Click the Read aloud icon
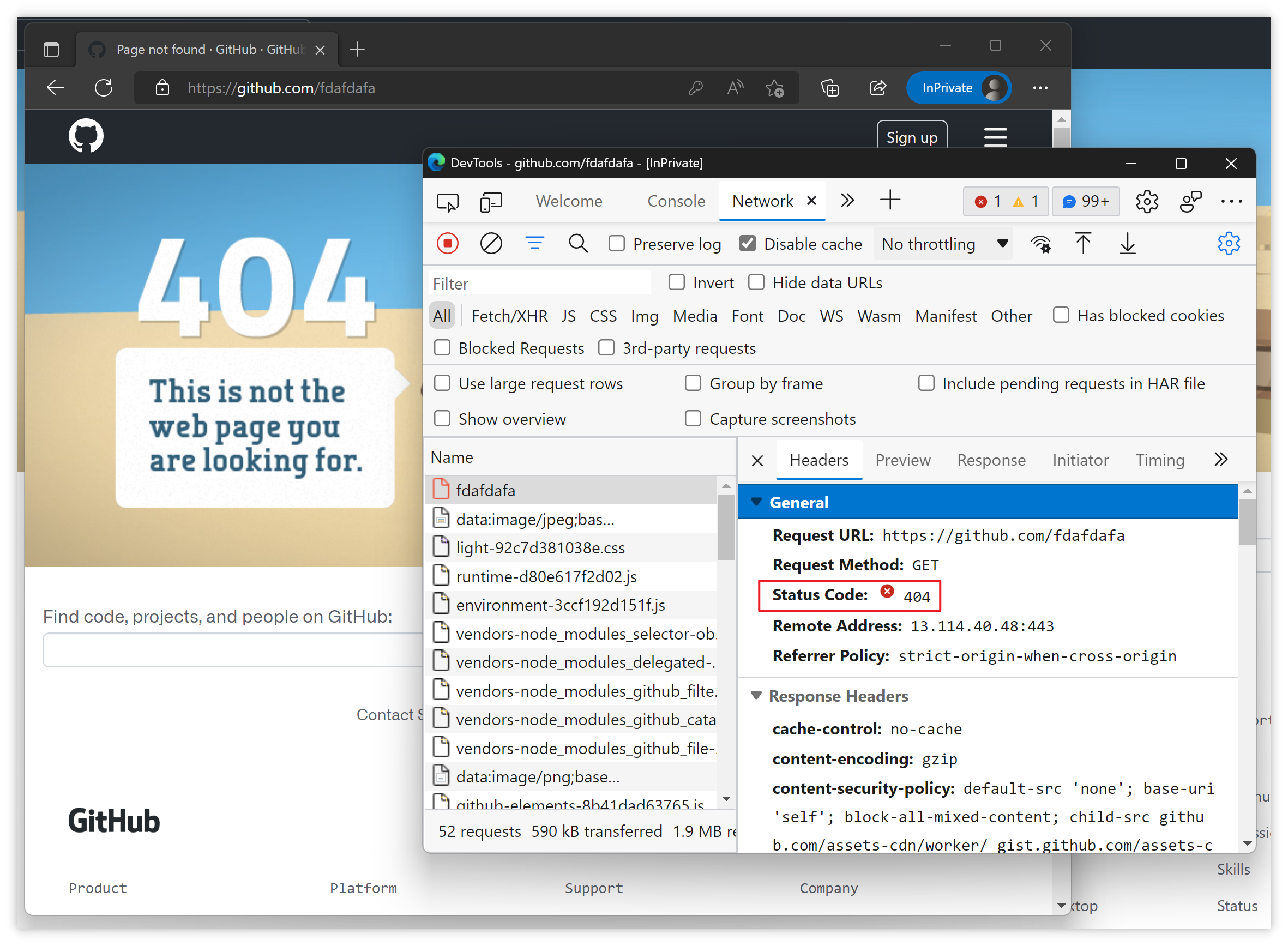The width and height of the screenshot is (1288, 946). [735, 88]
